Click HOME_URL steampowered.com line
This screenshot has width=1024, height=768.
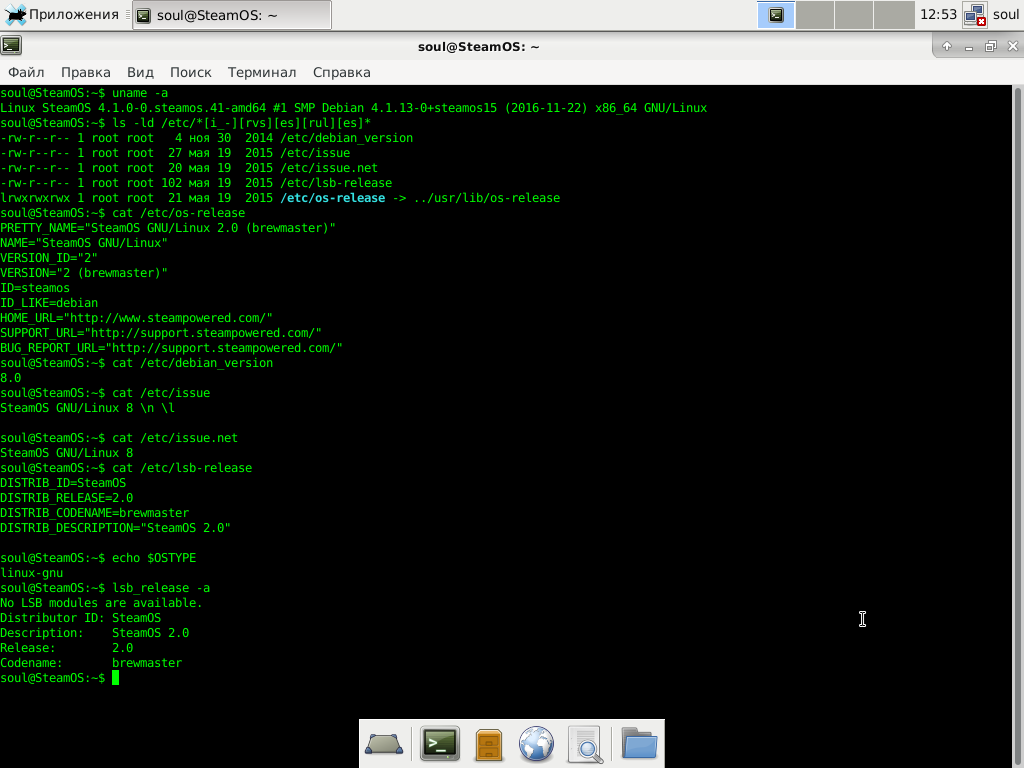136,318
